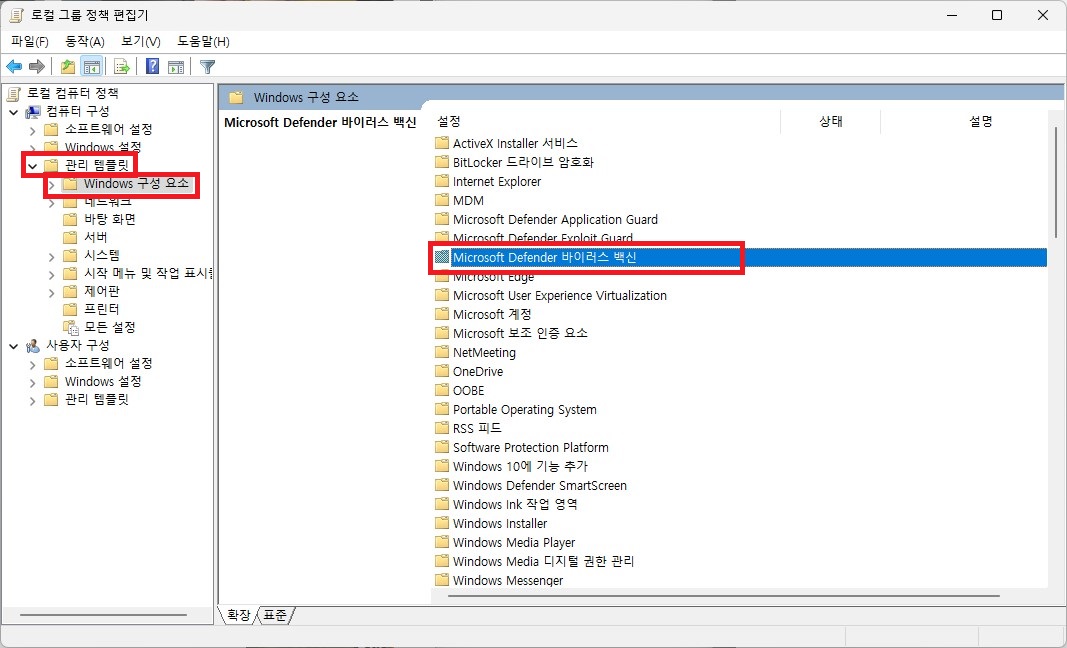Open the 동작(A) menu
This screenshot has height=648, width=1067.
click(x=85, y=42)
